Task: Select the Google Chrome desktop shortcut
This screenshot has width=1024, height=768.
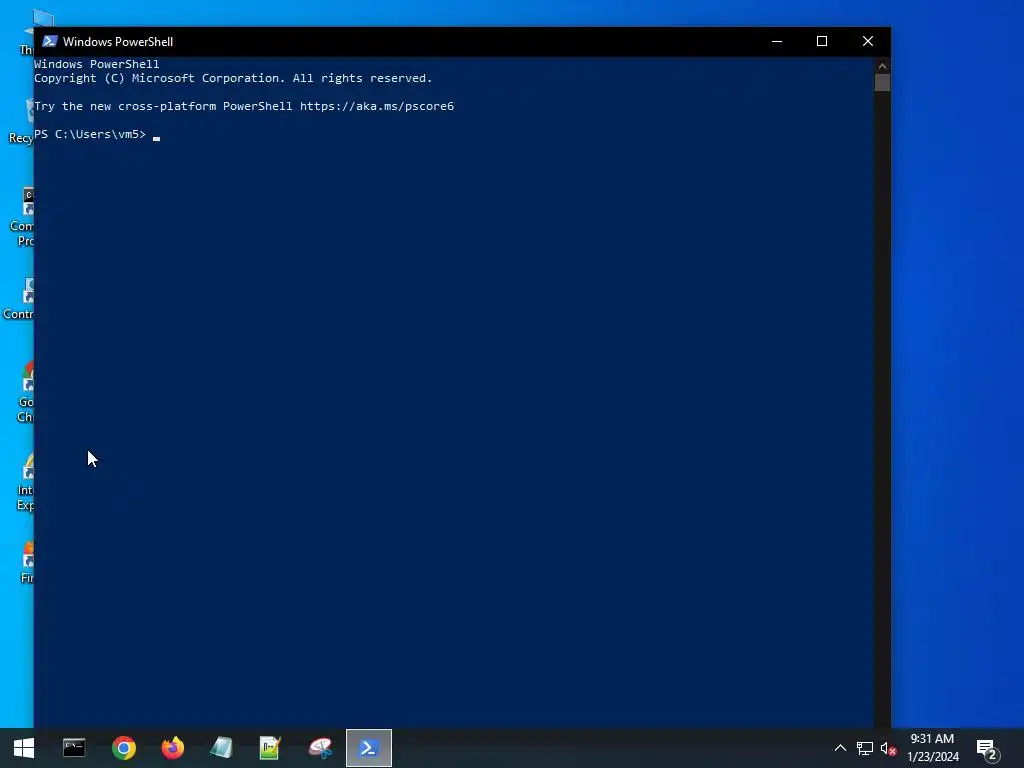Action: (x=25, y=392)
